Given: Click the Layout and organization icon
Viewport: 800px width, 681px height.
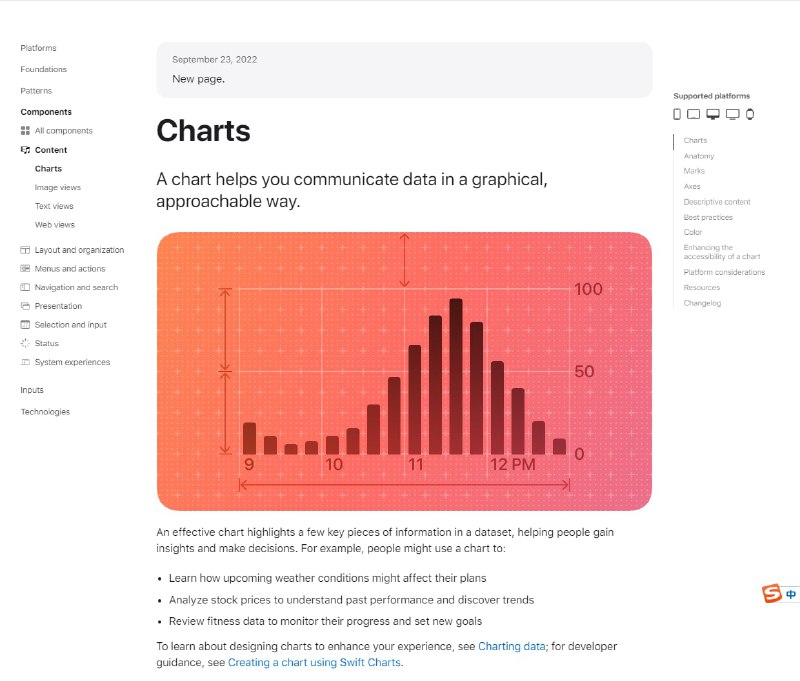Looking at the screenshot, I should coord(25,250).
